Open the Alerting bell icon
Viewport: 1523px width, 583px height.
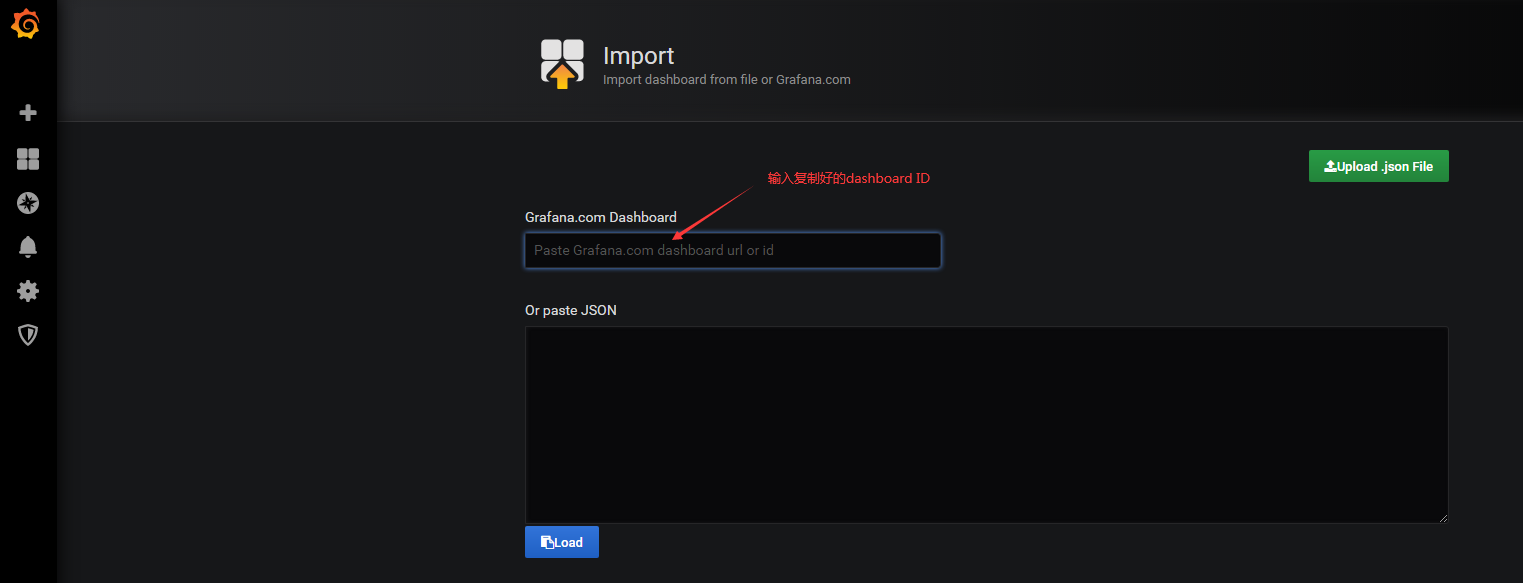(x=28, y=247)
